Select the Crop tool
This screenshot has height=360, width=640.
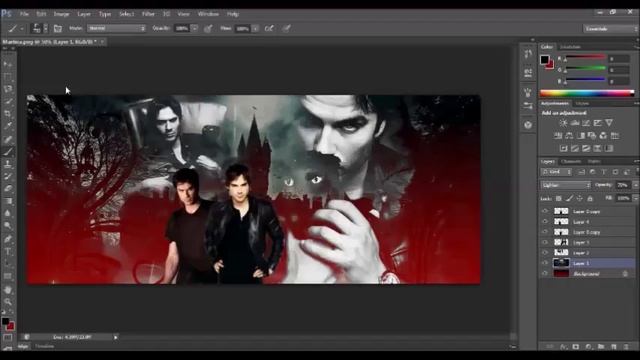point(8,113)
